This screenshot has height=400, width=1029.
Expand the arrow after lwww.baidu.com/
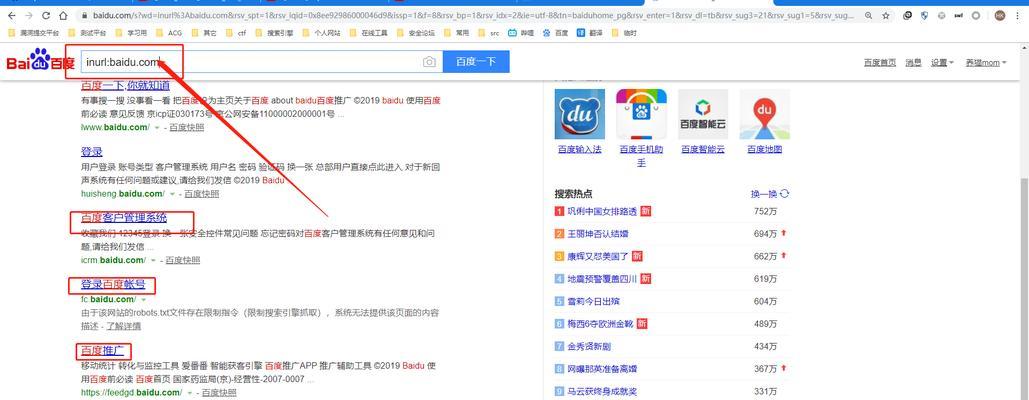[x=156, y=127]
